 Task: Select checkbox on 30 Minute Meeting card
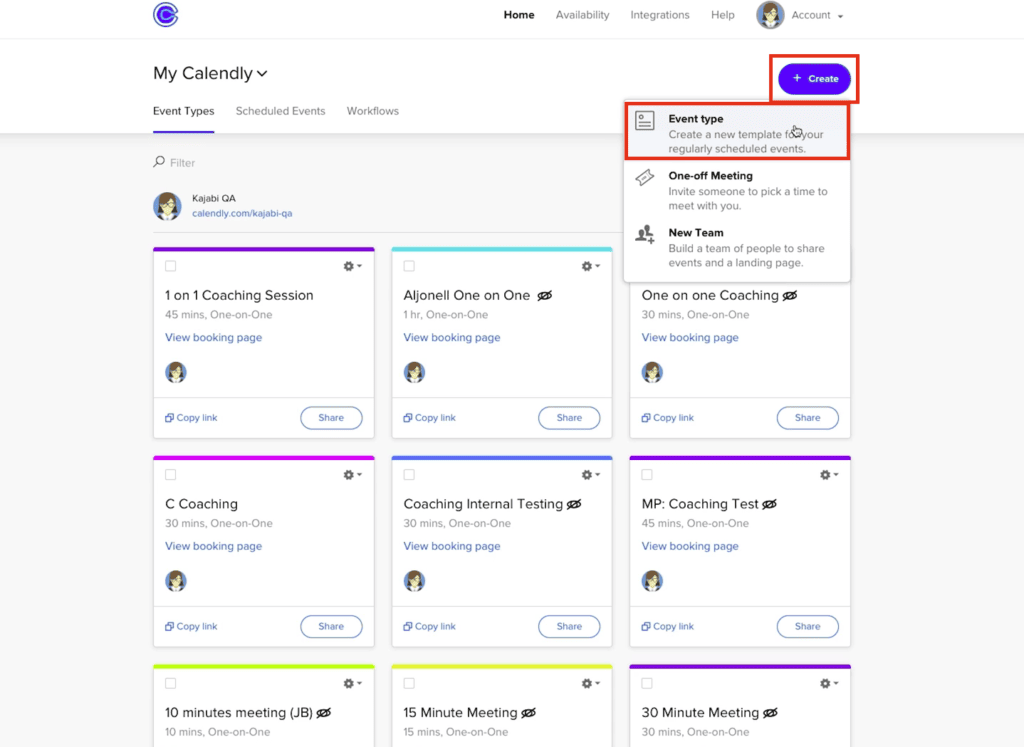pos(647,683)
